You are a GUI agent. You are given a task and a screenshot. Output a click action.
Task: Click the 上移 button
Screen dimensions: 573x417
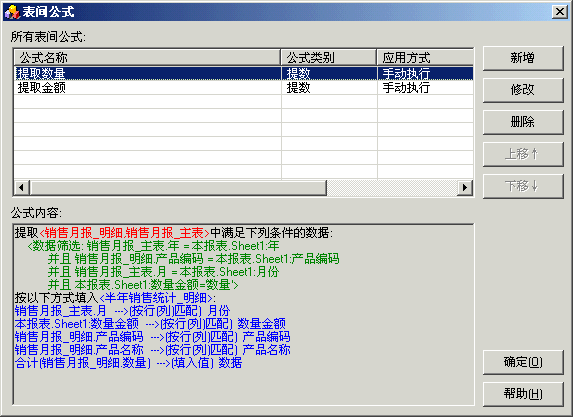[523, 154]
